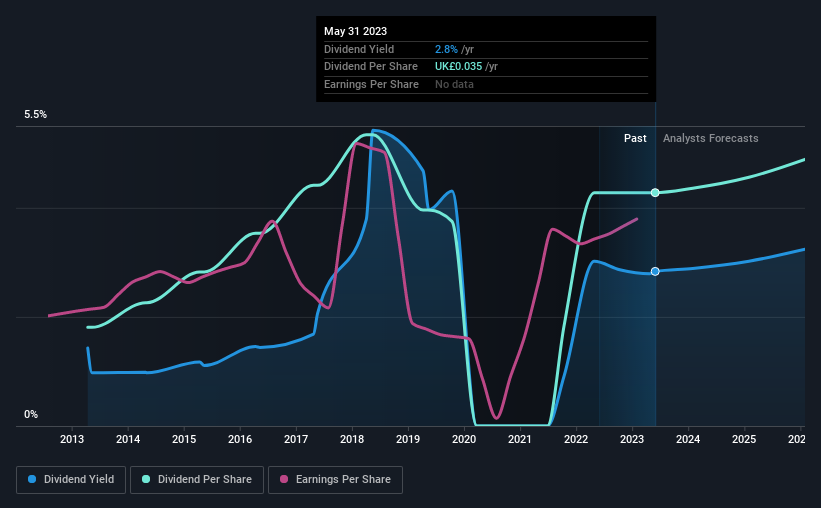The image size is (821, 508).
Task: Click the Past region label
Action: 635,138
